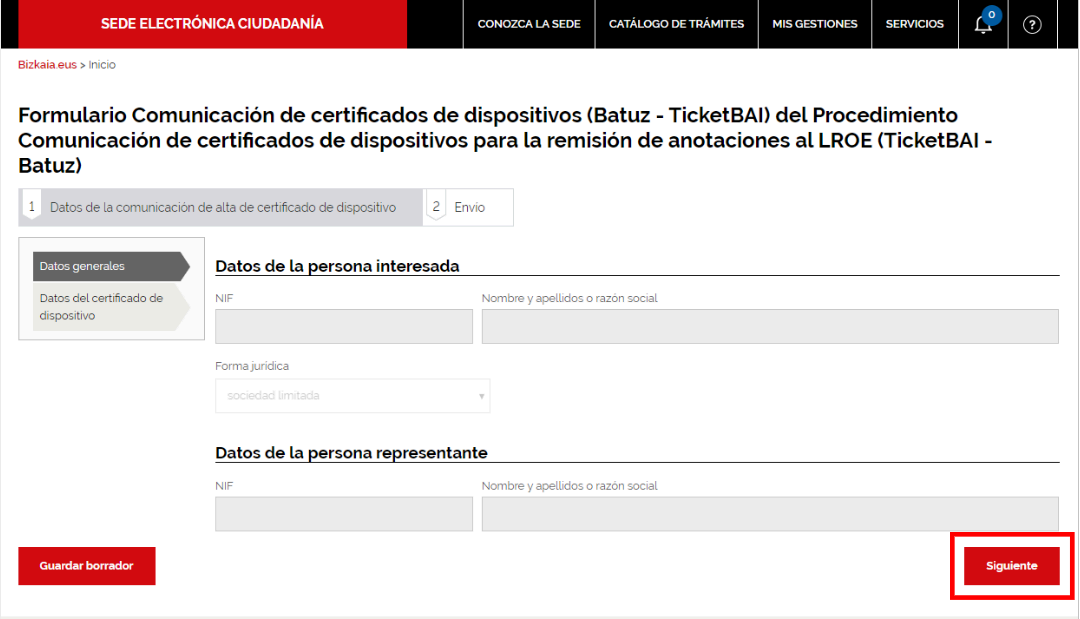Click the notification count badge
The width and height of the screenshot is (1080, 619).
pos(991,14)
